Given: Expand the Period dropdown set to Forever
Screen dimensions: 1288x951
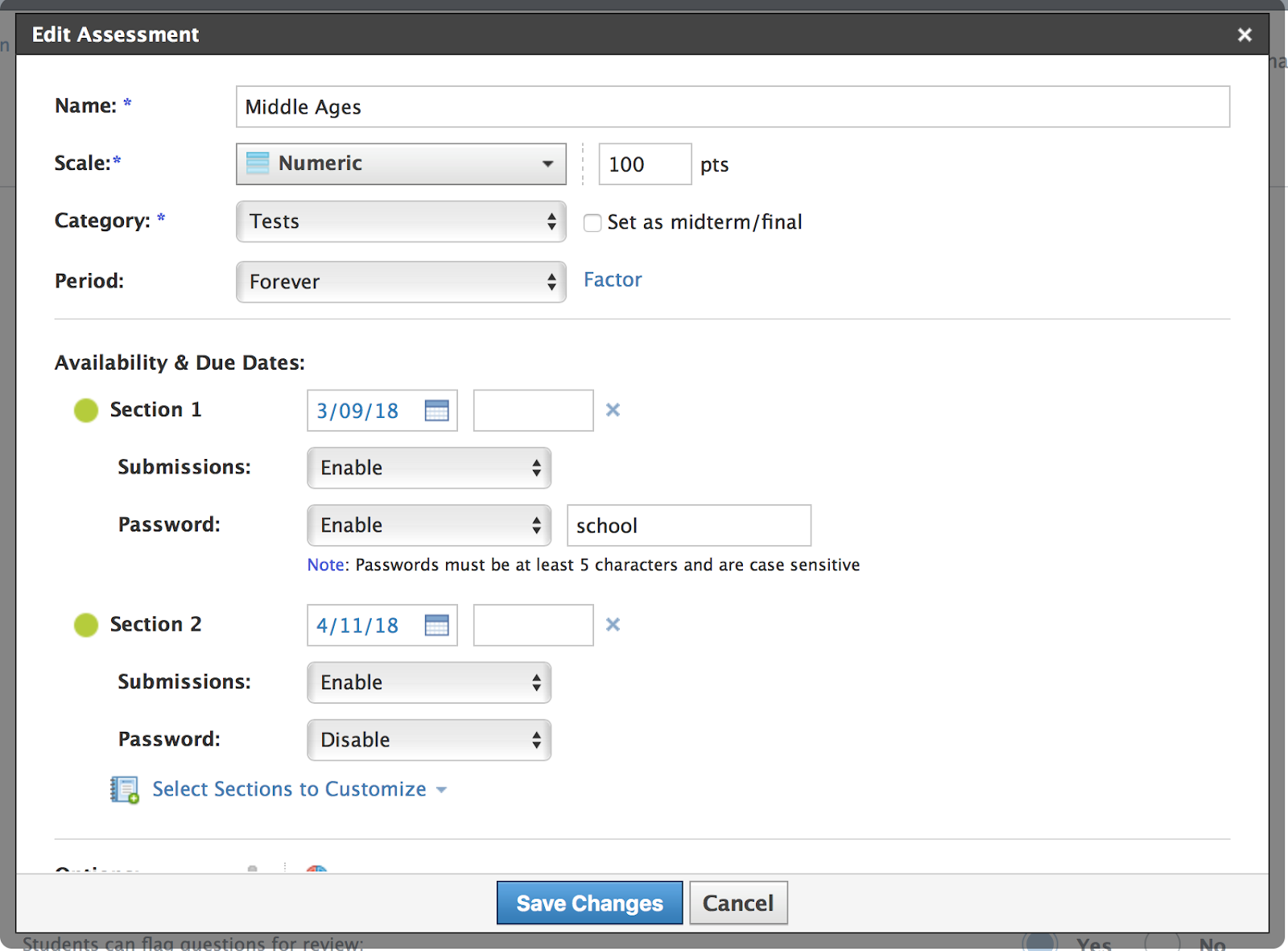Looking at the screenshot, I should click(x=401, y=282).
